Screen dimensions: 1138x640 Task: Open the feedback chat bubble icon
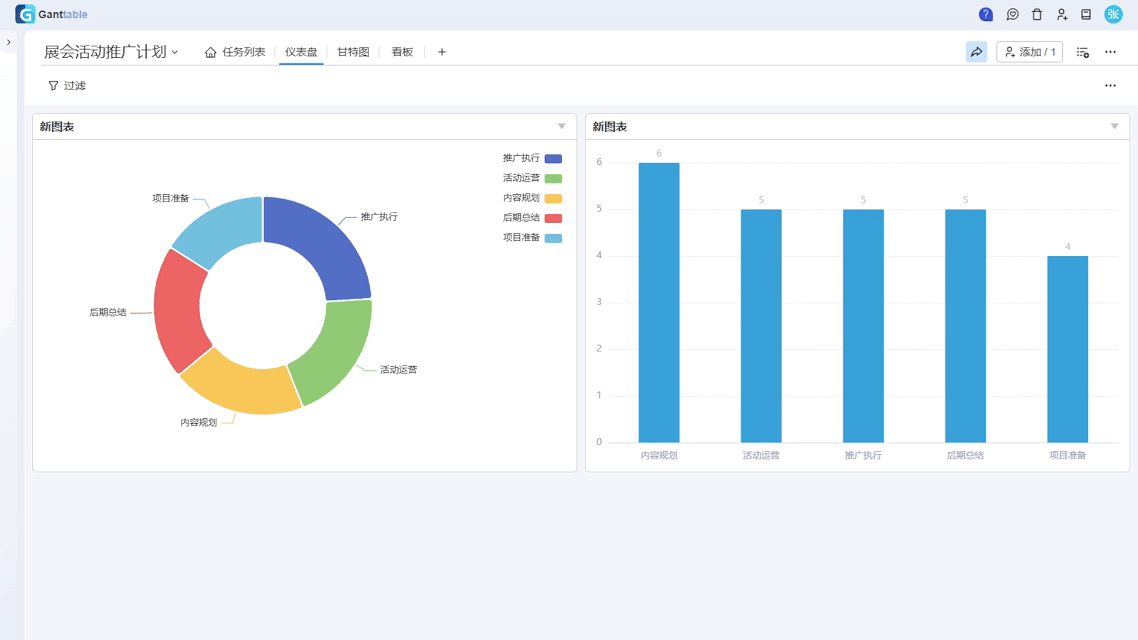[1012, 14]
